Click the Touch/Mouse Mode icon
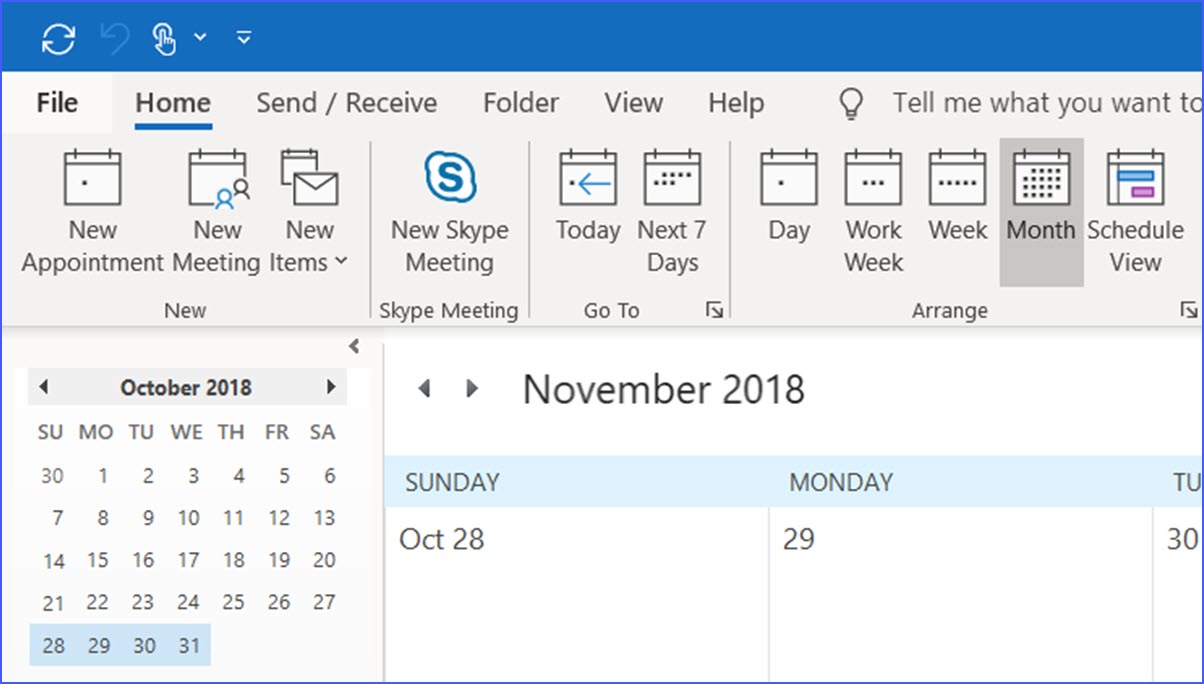Viewport: 1204px width, 684px height. 164,39
